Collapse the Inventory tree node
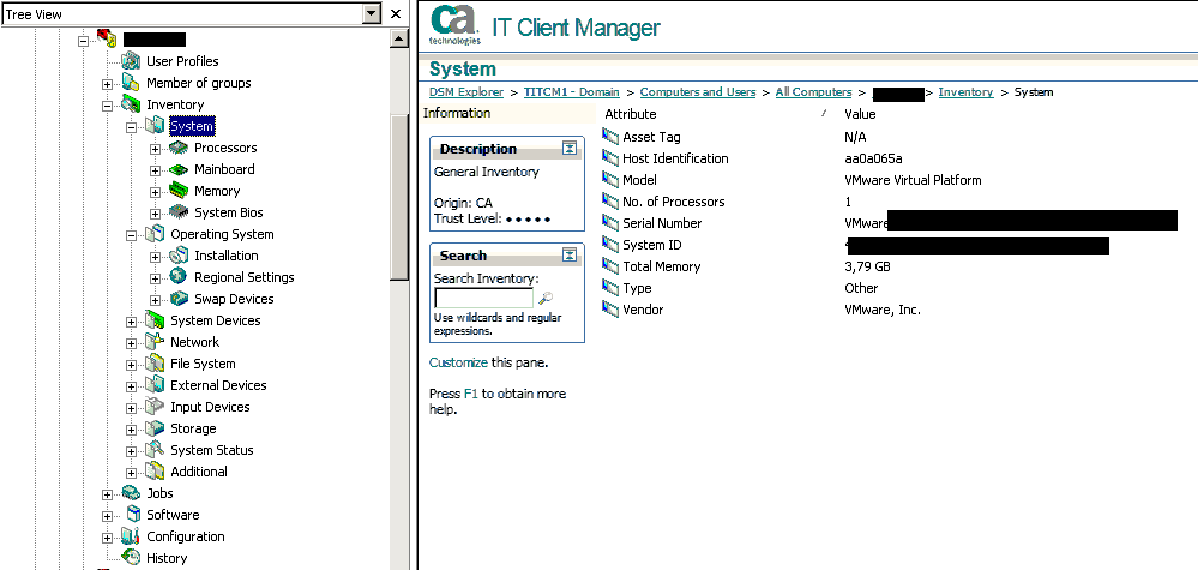1198x570 pixels. click(107, 105)
